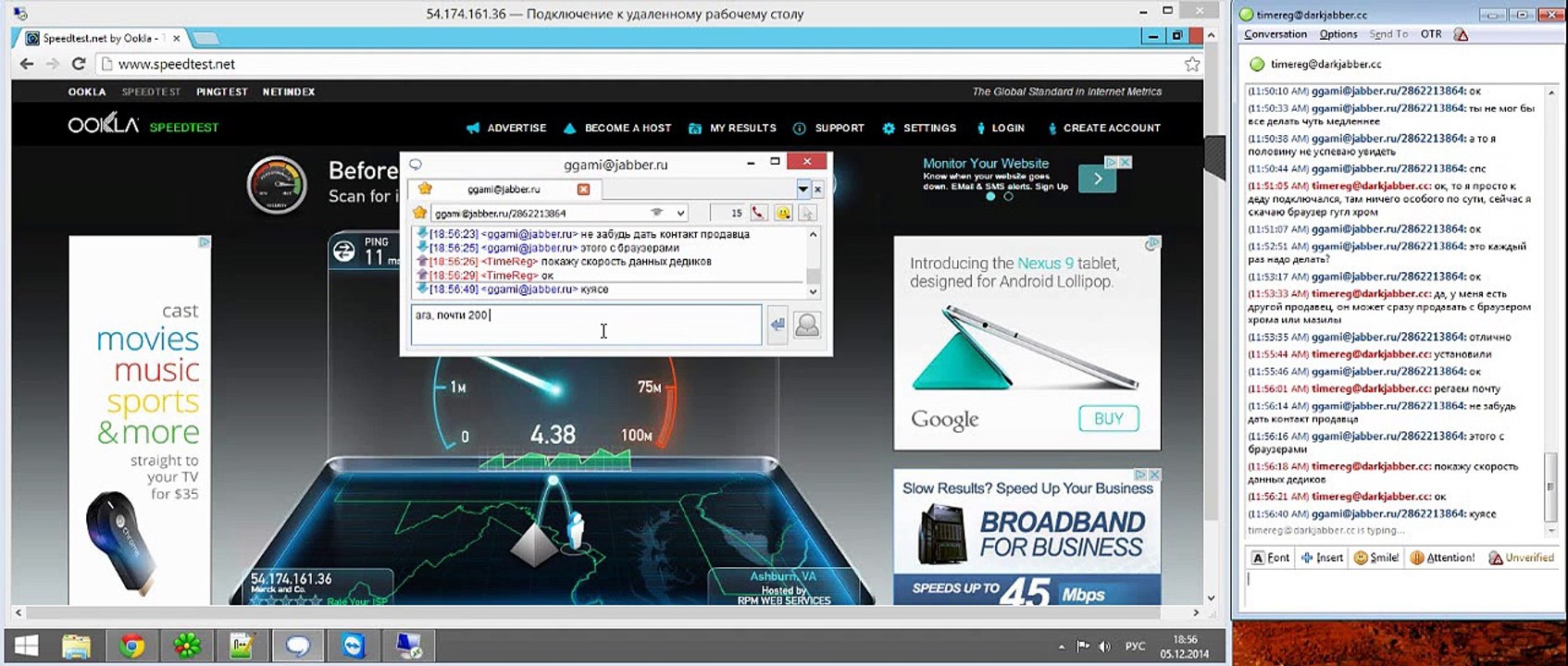1568x666 pixels.
Task: Click the BUY button on the Nexus 9 ad
Action: pos(1108,419)
